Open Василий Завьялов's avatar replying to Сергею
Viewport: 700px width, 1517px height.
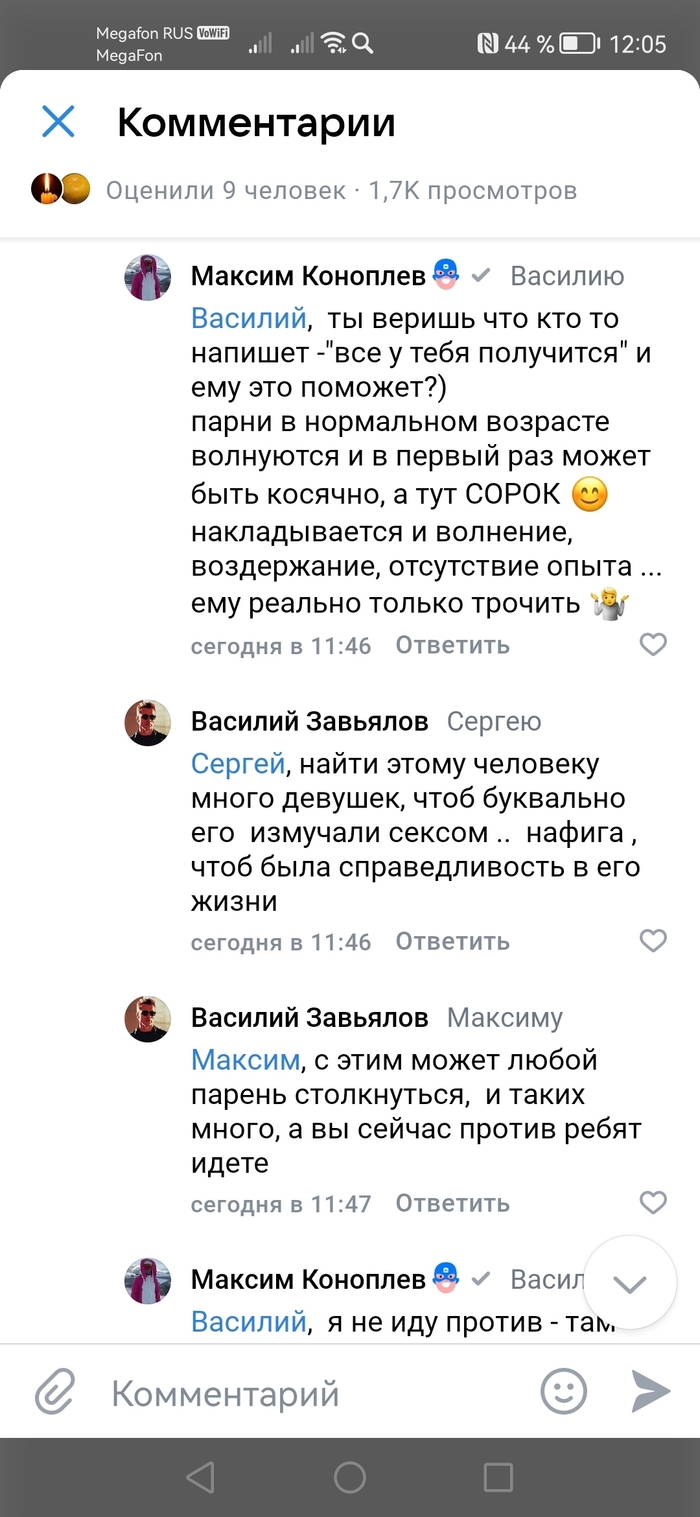147,722
